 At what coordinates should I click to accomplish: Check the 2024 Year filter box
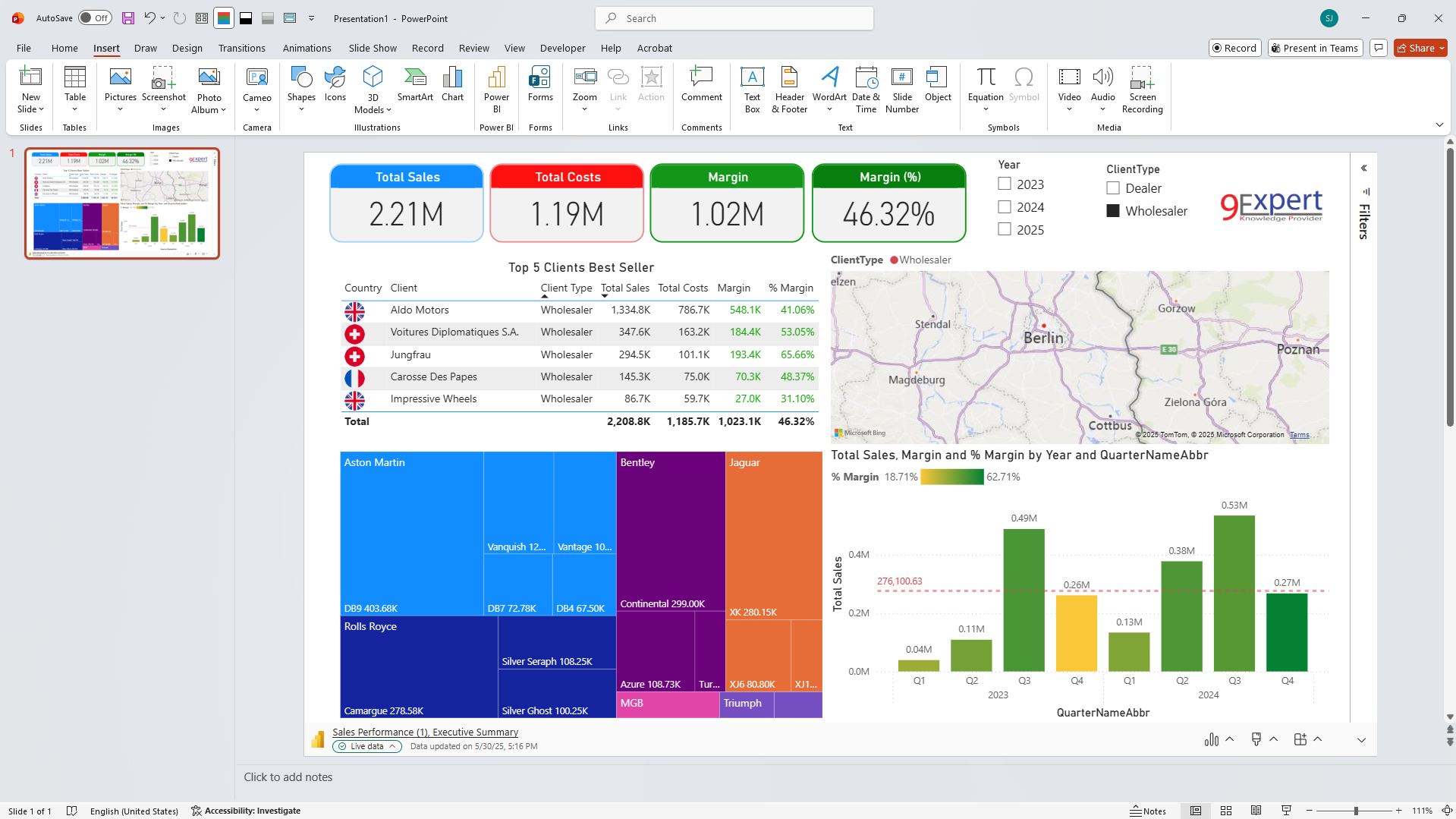1004,206
